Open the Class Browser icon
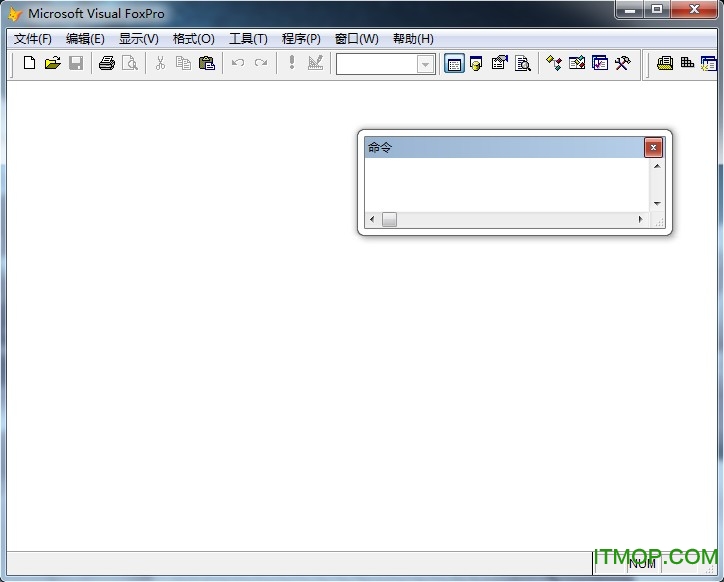724x582 pixels. click(554, 63)
